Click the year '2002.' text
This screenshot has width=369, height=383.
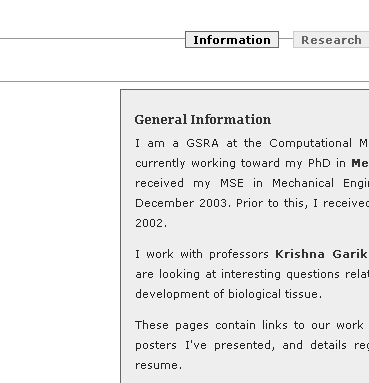[x=151, y=223]
